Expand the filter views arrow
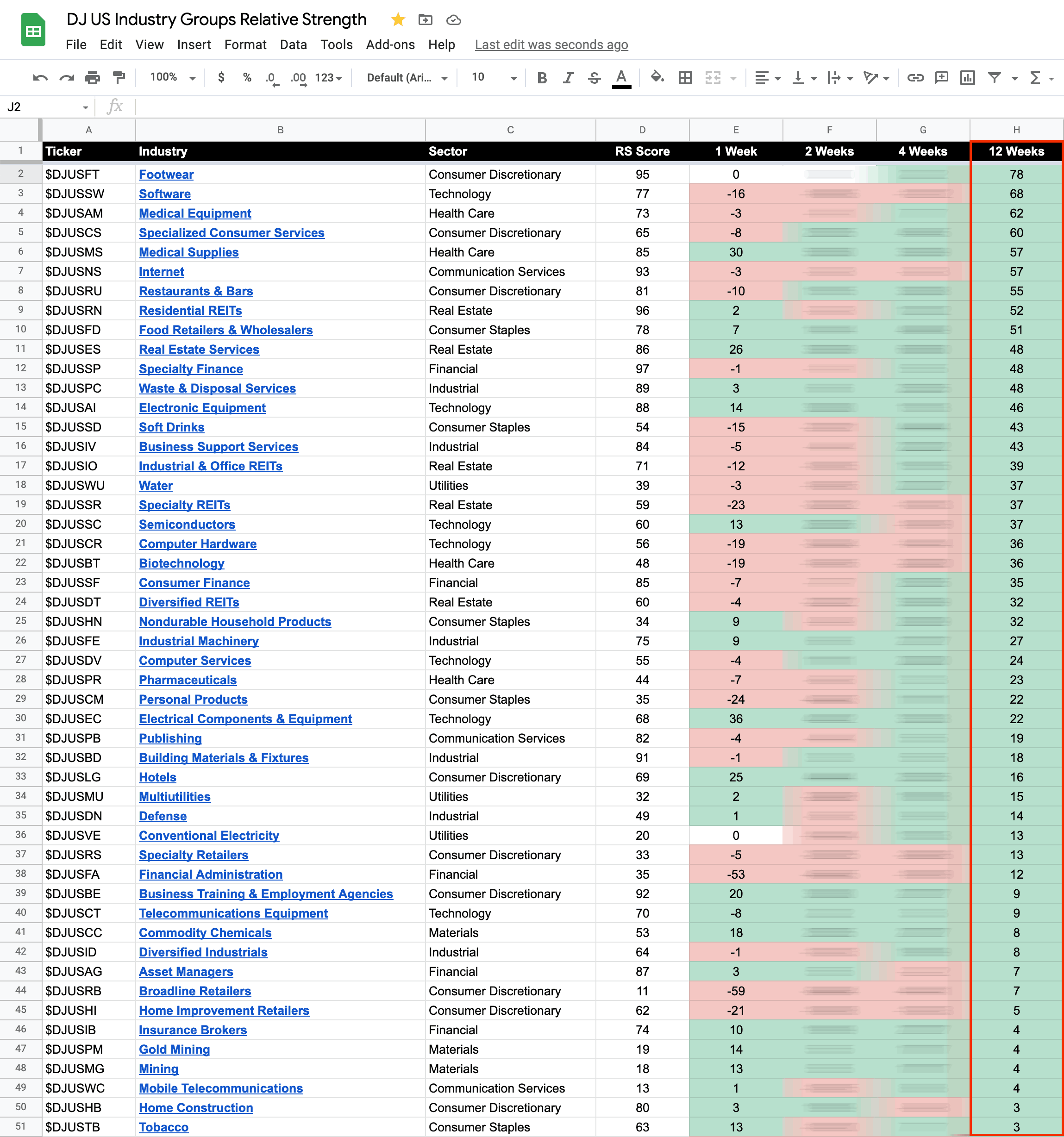The height and width of the screenshot is (1137, 1064). click(1015, 78)
